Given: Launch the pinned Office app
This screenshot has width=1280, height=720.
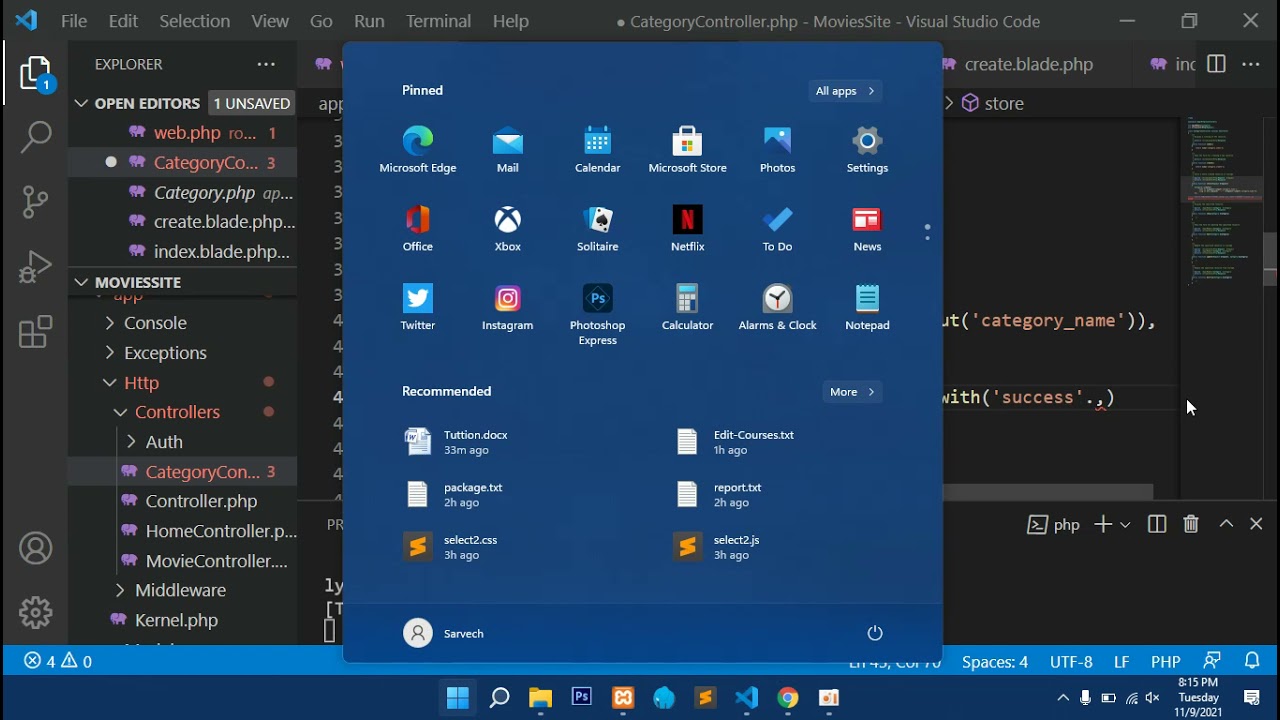Looking at the screenshot, I should [418, 229].
